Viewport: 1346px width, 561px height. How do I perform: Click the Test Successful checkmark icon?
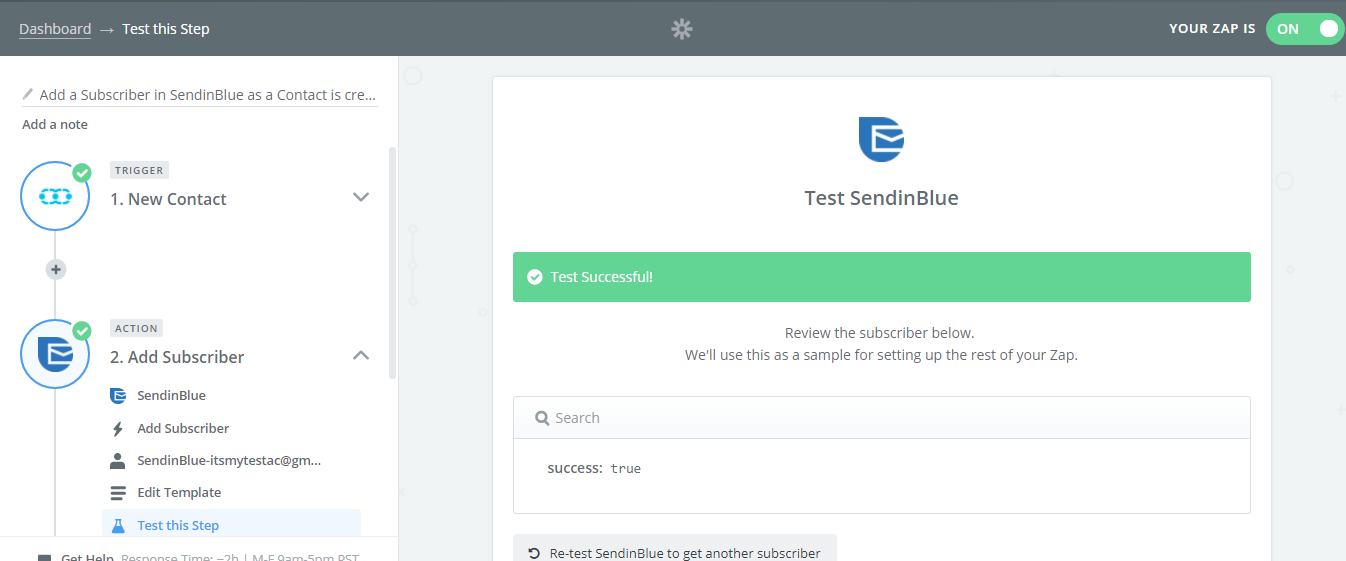pyautogui.click(x=535, y=277)
